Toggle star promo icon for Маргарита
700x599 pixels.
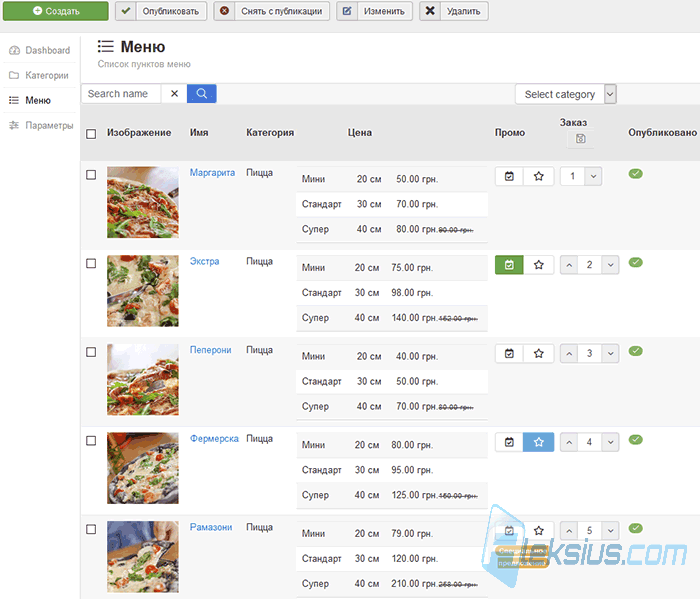pyautogui.click(x=539, y=176)
